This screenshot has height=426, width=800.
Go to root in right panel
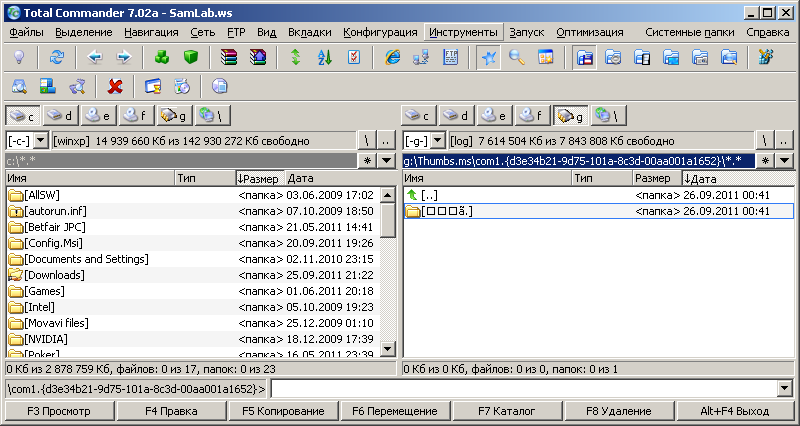coord(764,140)
